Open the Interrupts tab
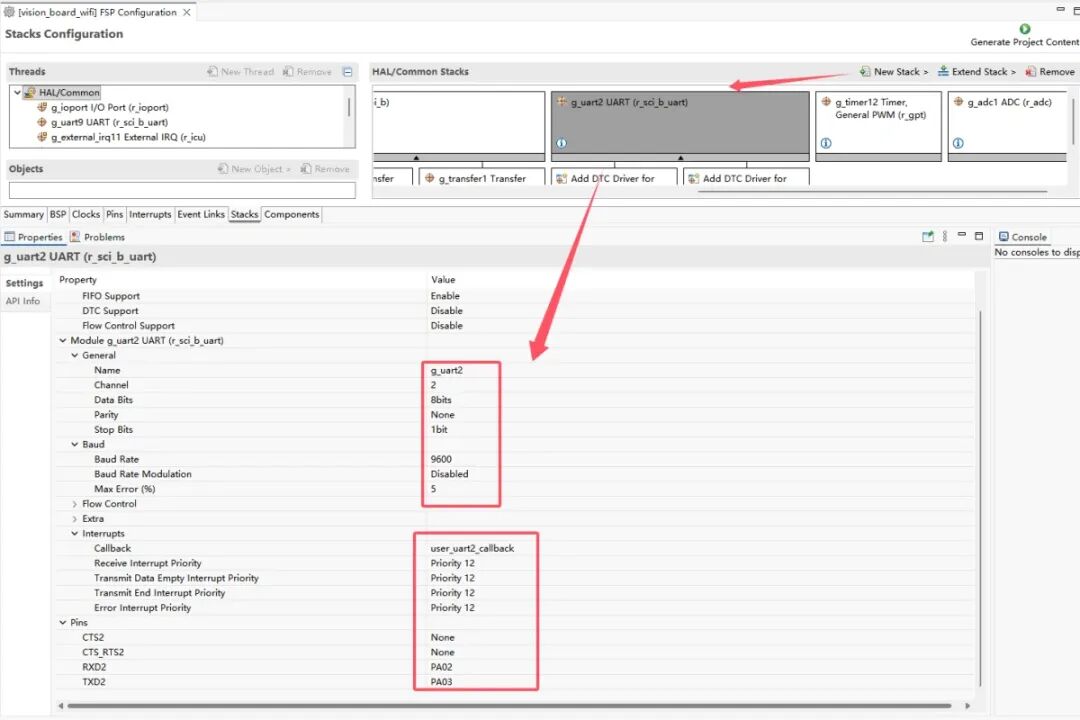Image resolution: width=1080 pixels, height=720 pixels. pos(150,215)
